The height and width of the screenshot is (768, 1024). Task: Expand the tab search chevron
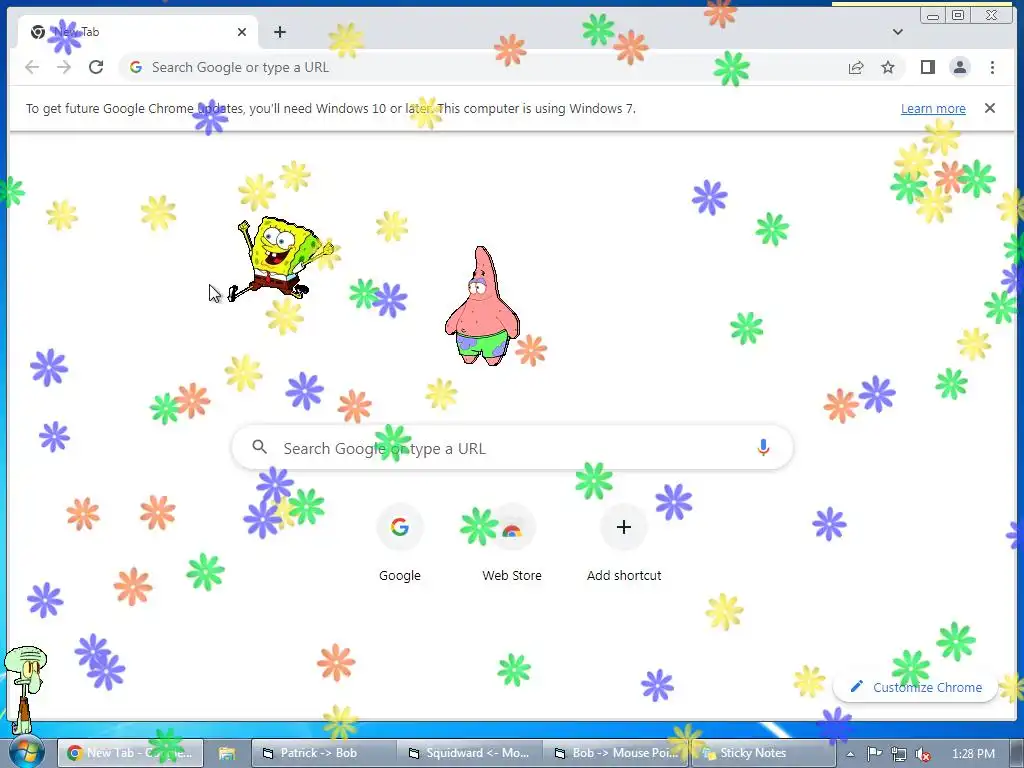(x=898, y=32)
